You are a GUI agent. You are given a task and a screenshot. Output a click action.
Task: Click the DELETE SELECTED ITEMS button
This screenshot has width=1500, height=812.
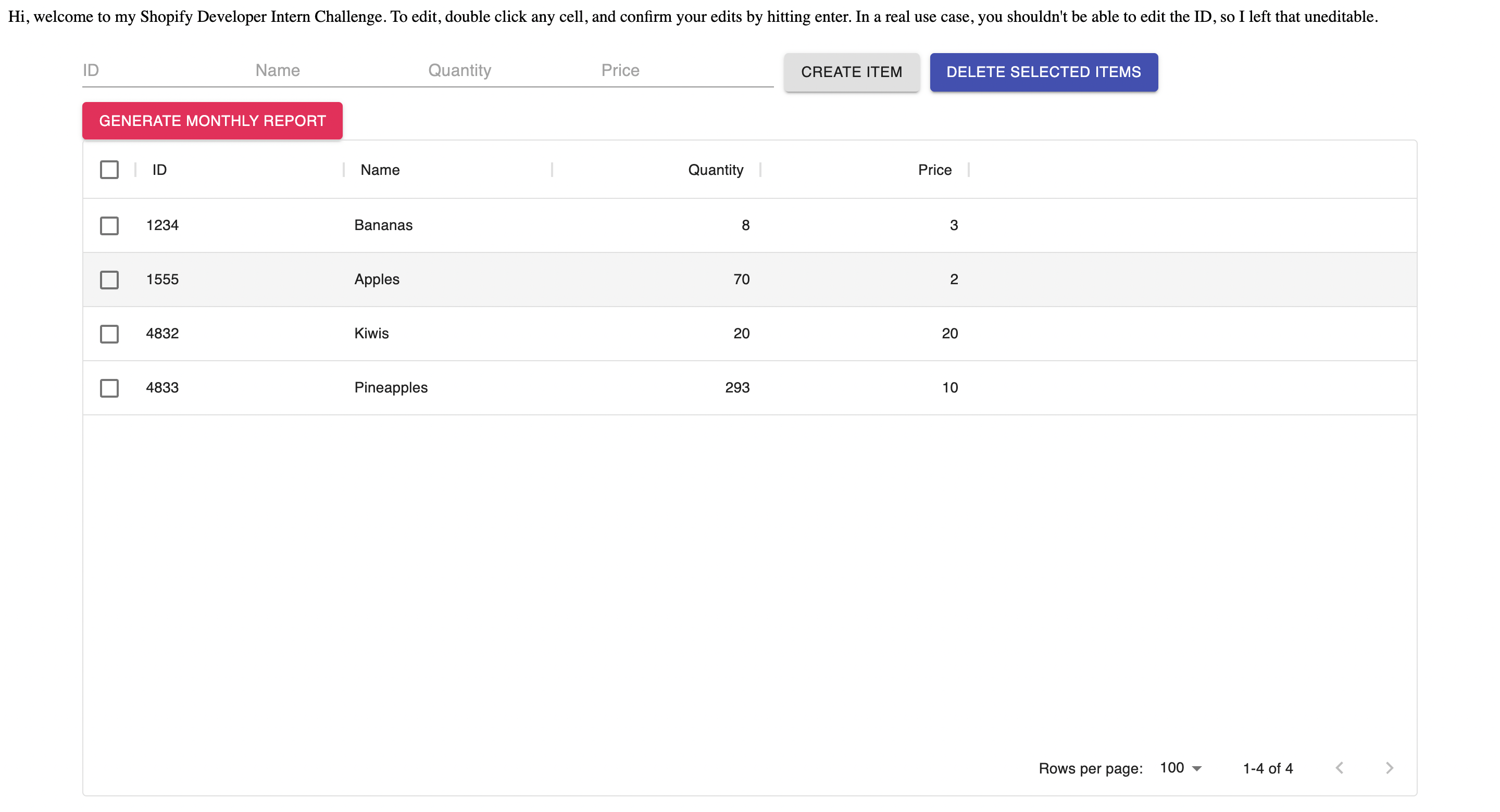(1043, 72)
